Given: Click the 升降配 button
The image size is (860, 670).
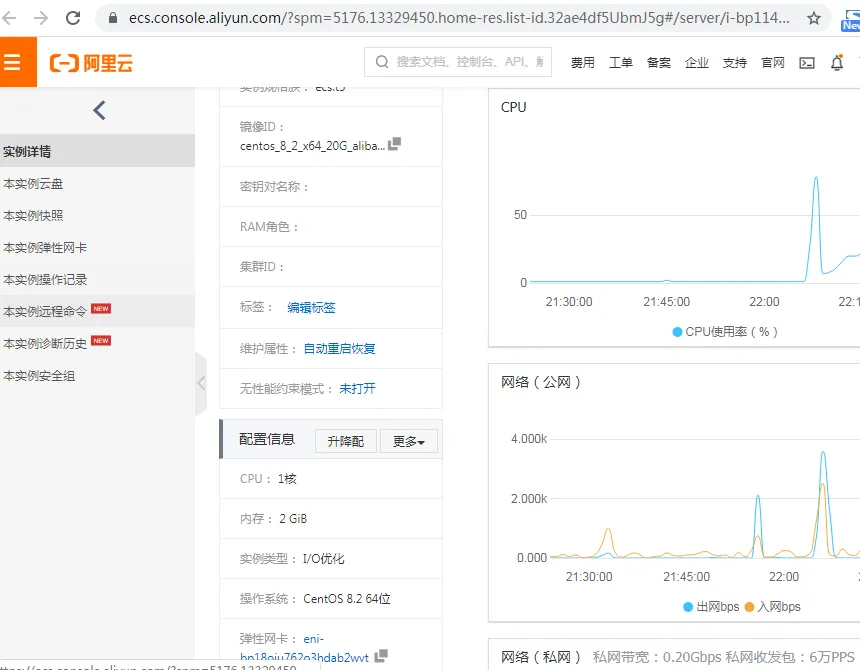Looking at the screenshot, I should [x=346, y=441].
